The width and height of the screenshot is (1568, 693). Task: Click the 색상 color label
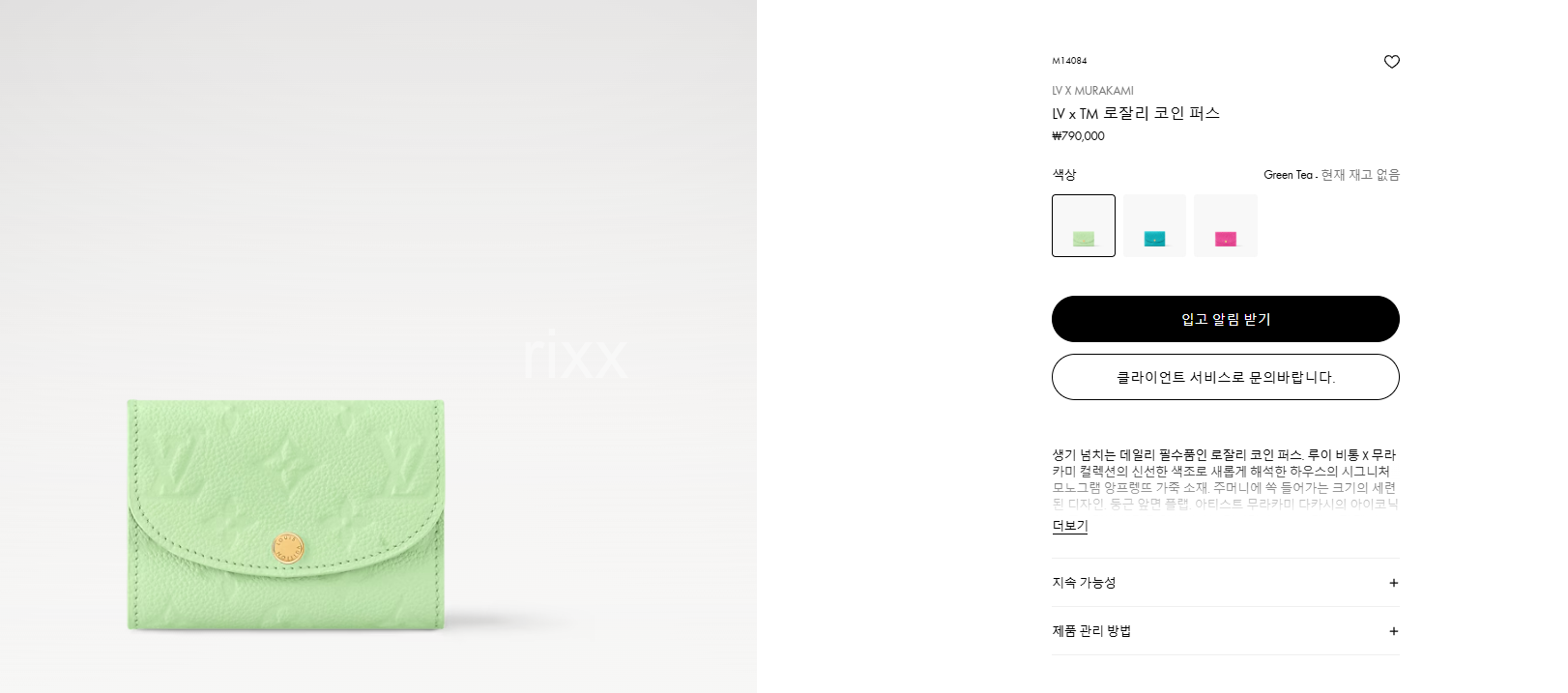pyautogui.click(x=1063, y=175)
